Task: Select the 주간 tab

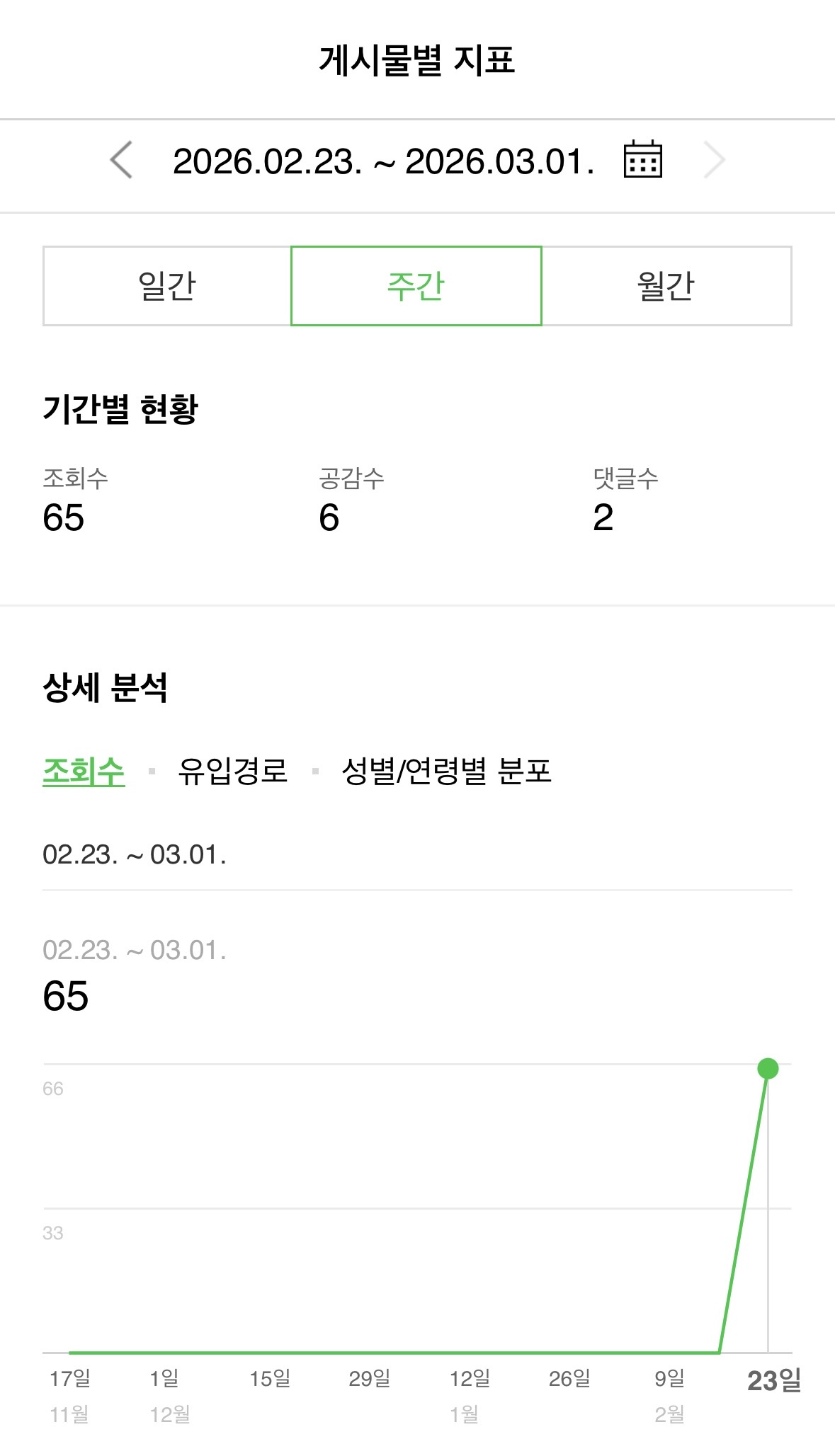Action: point(416,286)
